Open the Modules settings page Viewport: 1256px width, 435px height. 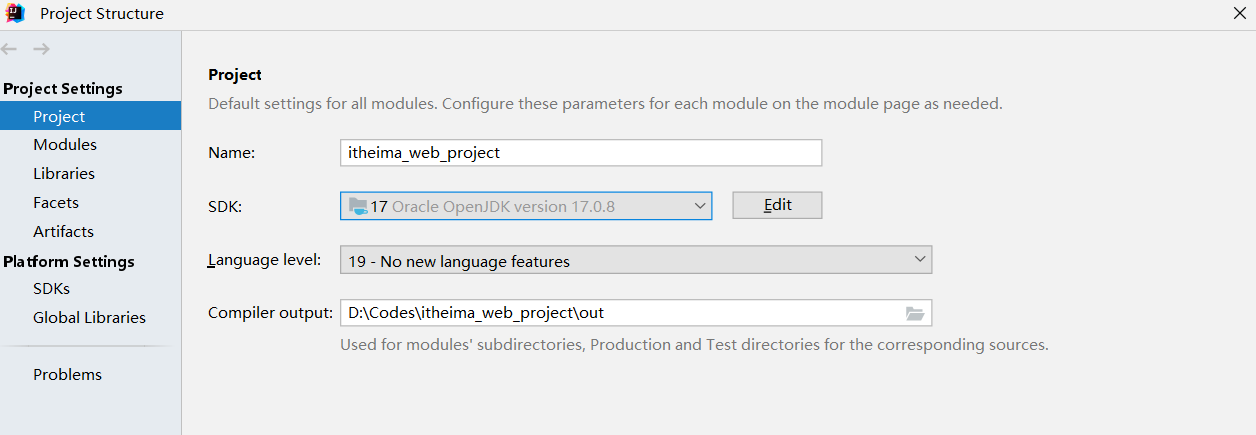pos(64,145)
